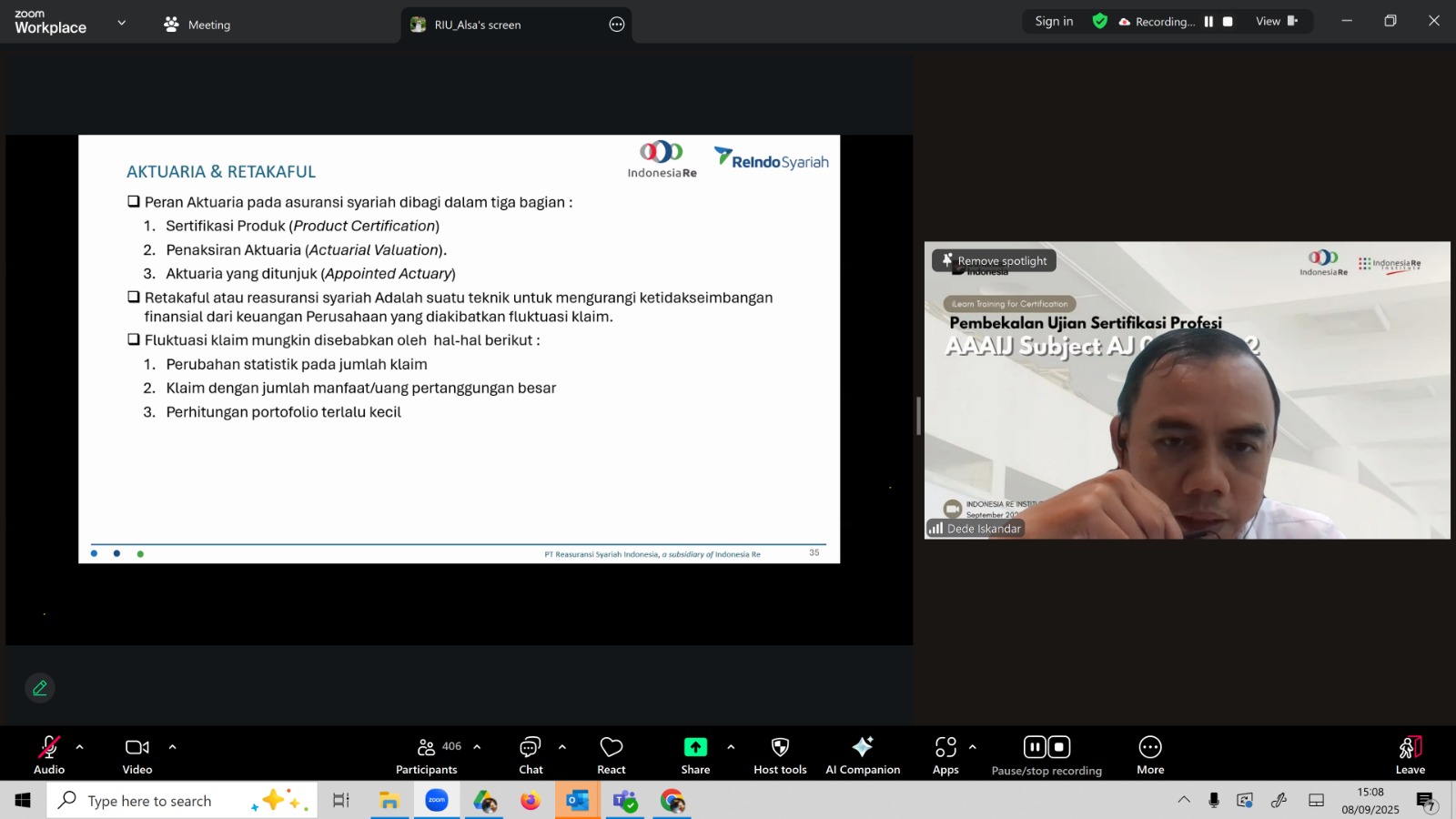Select the RIU_Alsa's screen tab
This screenshot has width=1456, height=819.
click(x=477, y=25)
